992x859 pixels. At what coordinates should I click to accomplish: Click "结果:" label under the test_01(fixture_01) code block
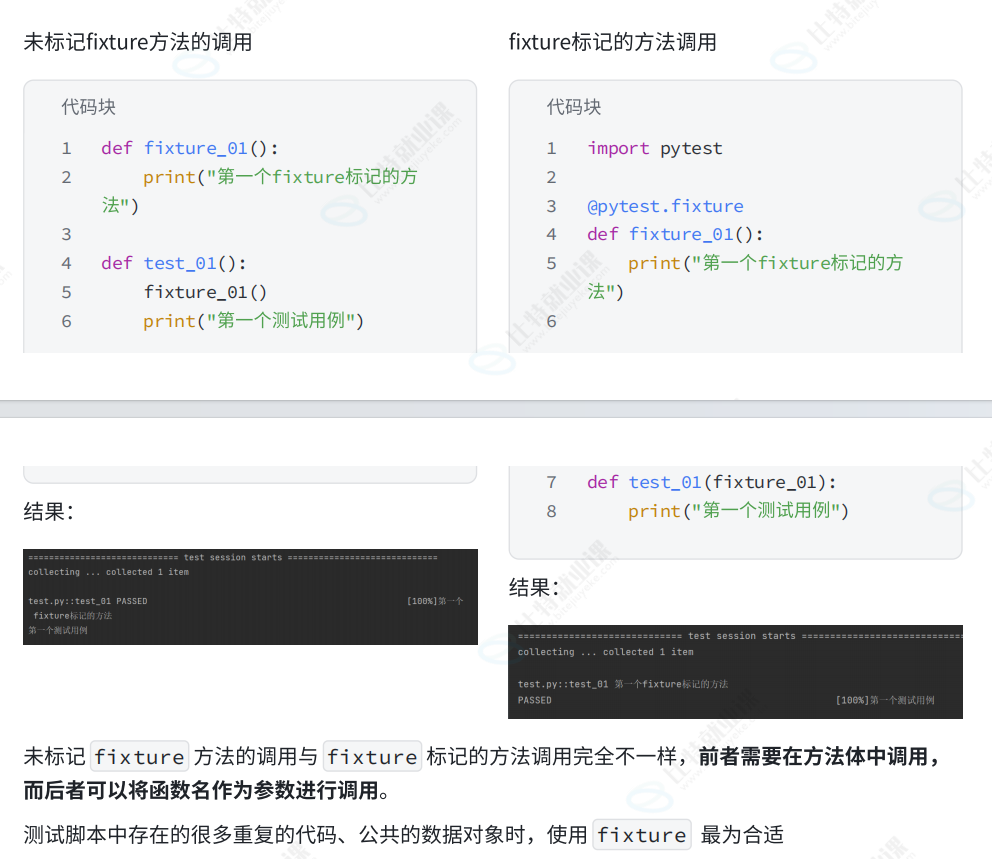coord(535,588)
